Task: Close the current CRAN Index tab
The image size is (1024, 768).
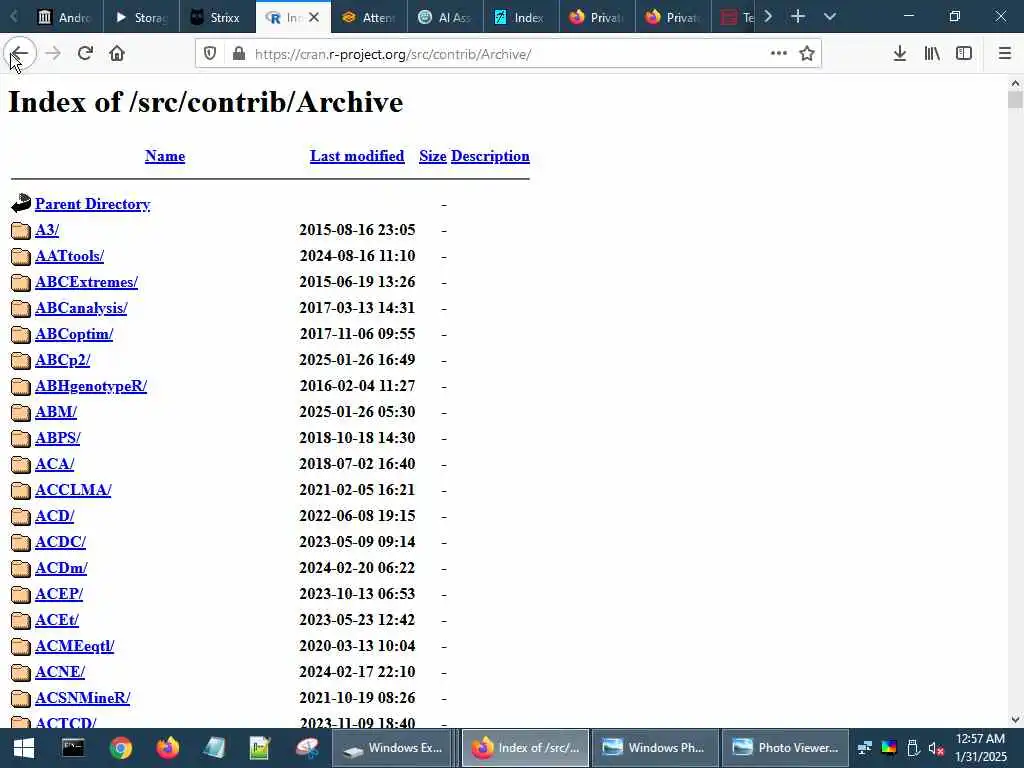Action: pyautogui.click(x=314, y=17)
